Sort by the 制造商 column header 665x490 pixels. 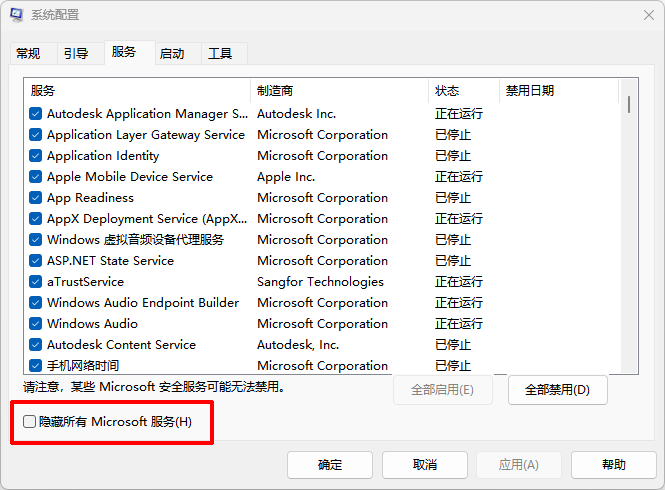click(340, 91)
